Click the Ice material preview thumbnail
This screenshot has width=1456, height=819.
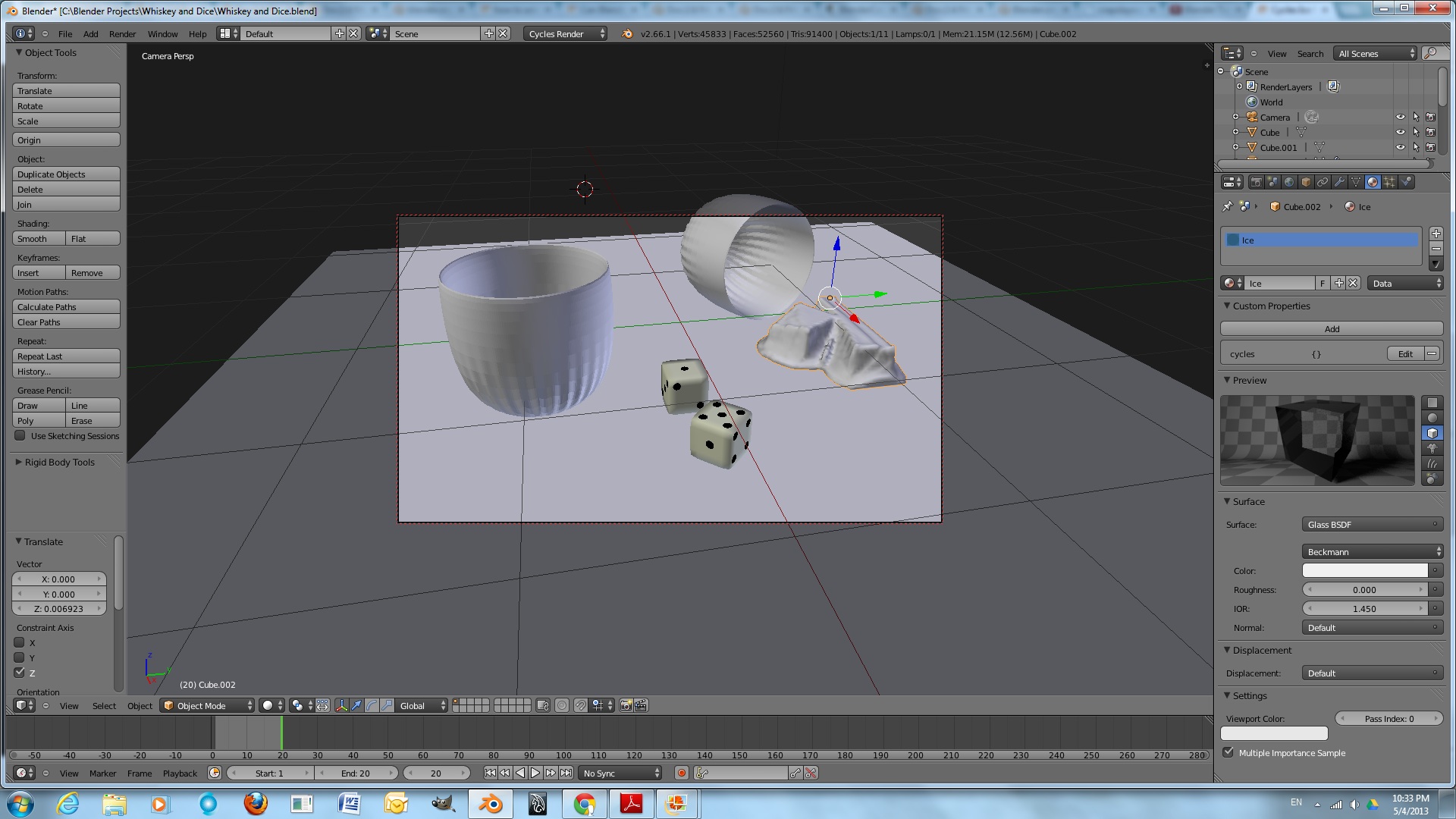pyautogui.click(x=1318, y=440)
